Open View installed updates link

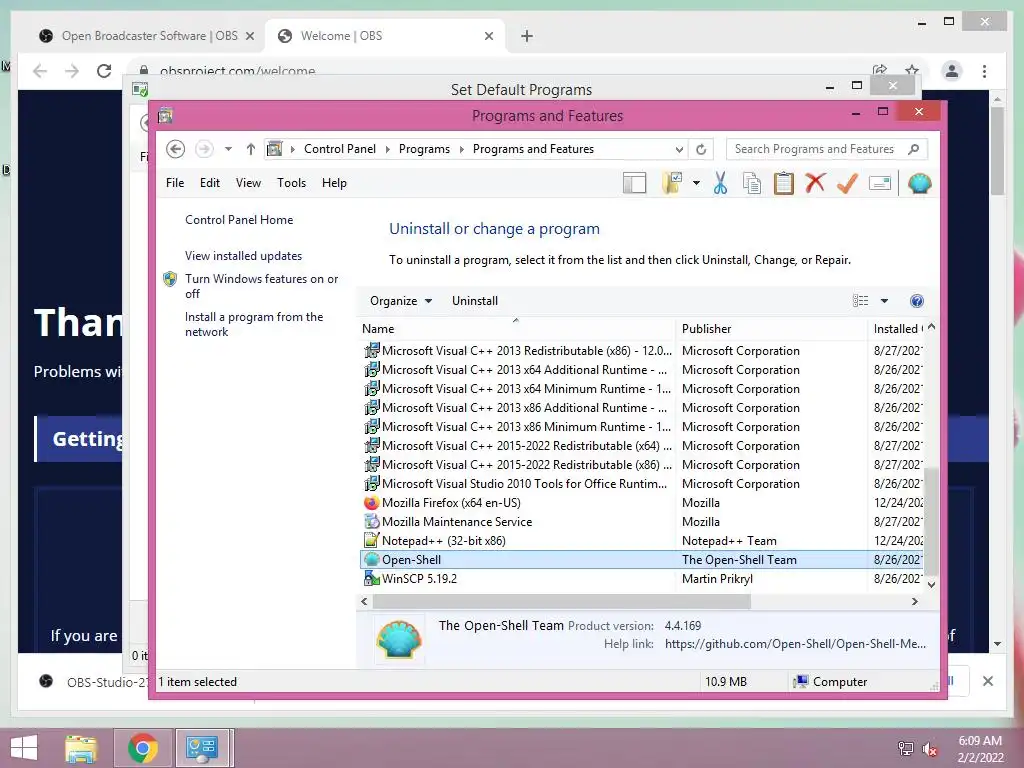pos(244,256)
